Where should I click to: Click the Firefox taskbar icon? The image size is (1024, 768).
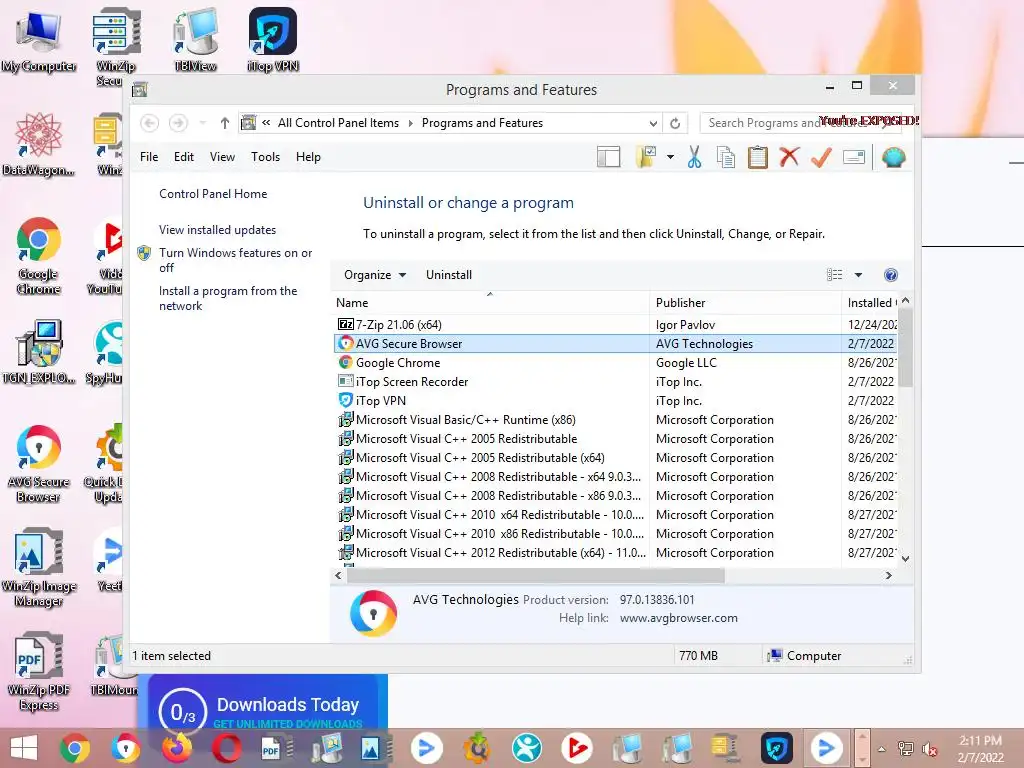[176, 748]
